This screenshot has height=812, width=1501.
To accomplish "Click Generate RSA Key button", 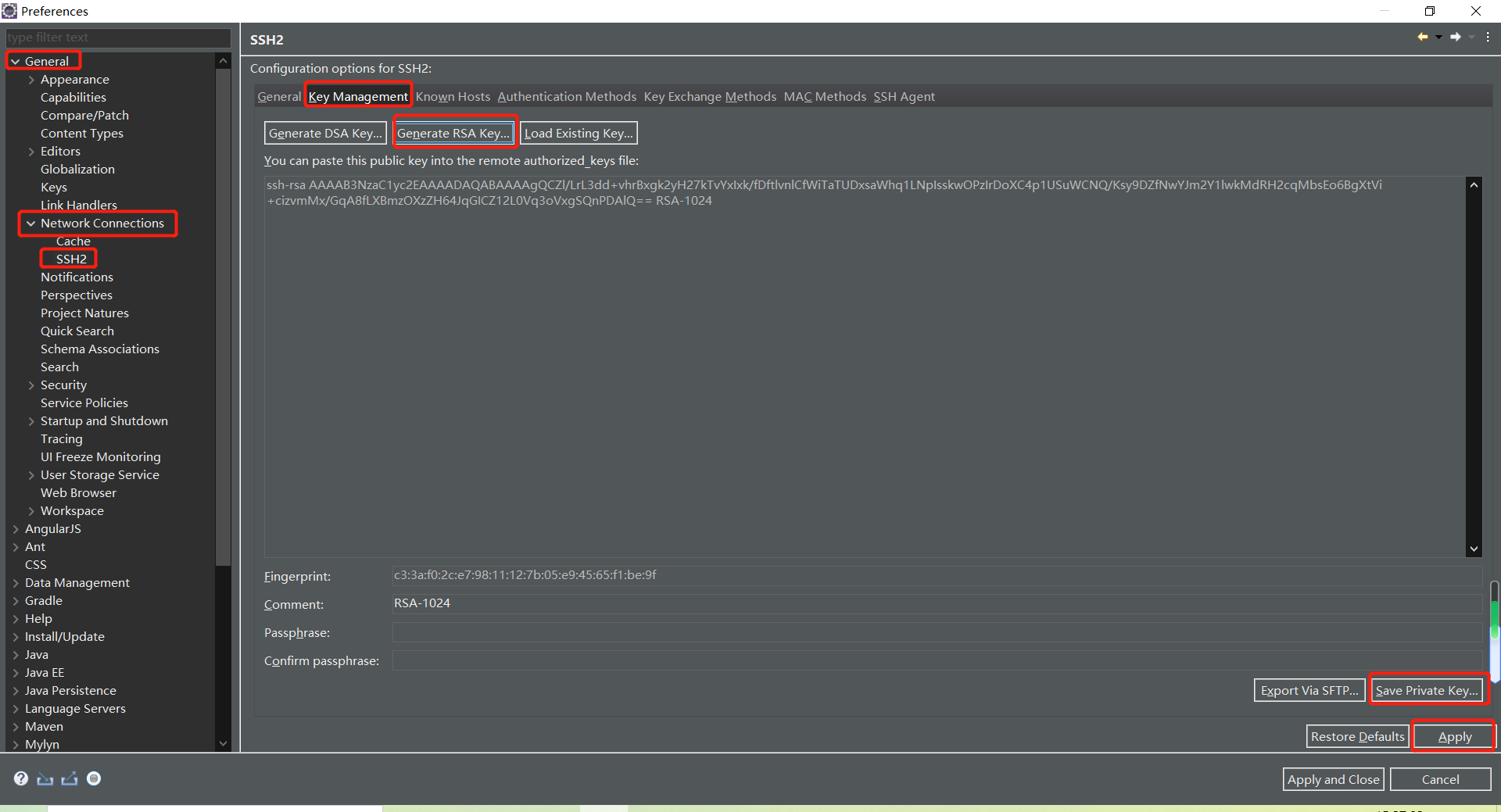I will click(x=453, y=133).
